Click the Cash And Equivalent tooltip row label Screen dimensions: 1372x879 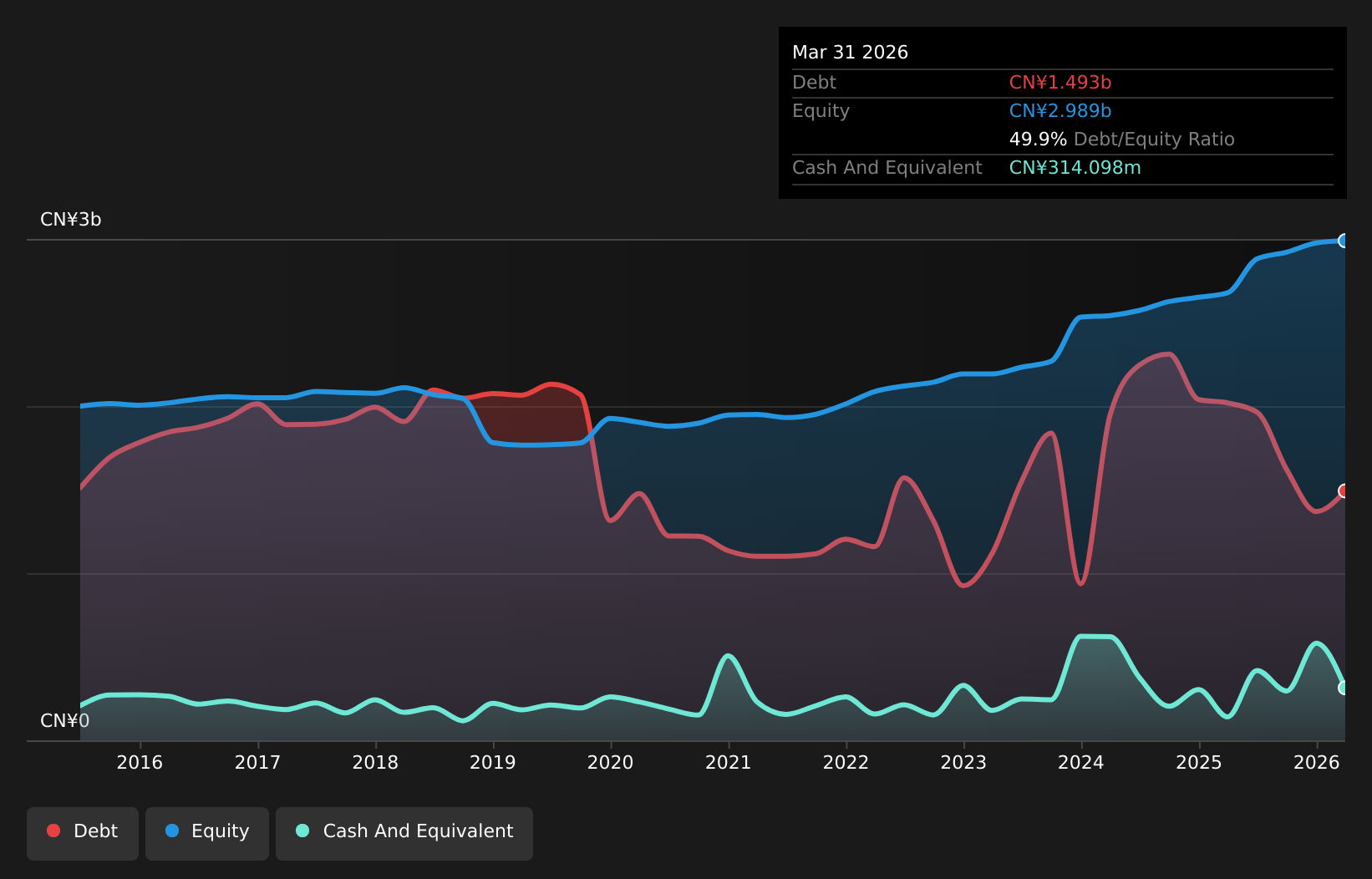[x=887, y=168]
